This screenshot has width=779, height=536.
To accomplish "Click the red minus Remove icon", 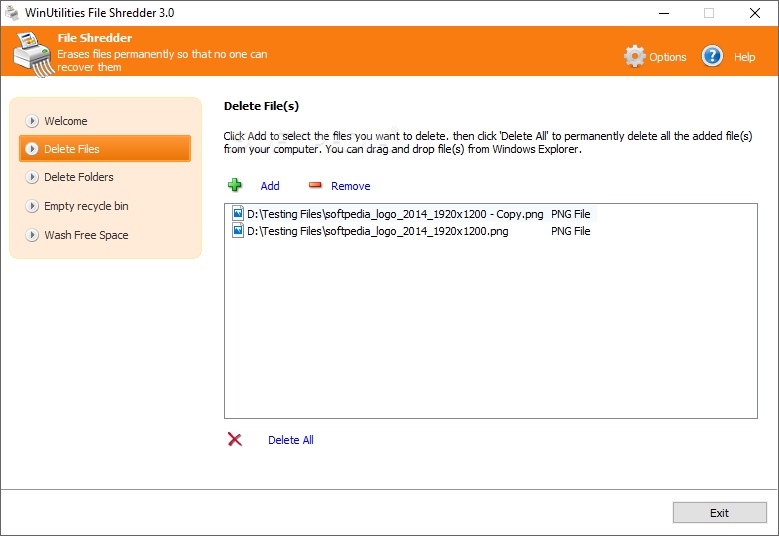I will pyautogui.click(x=315, y=185).
